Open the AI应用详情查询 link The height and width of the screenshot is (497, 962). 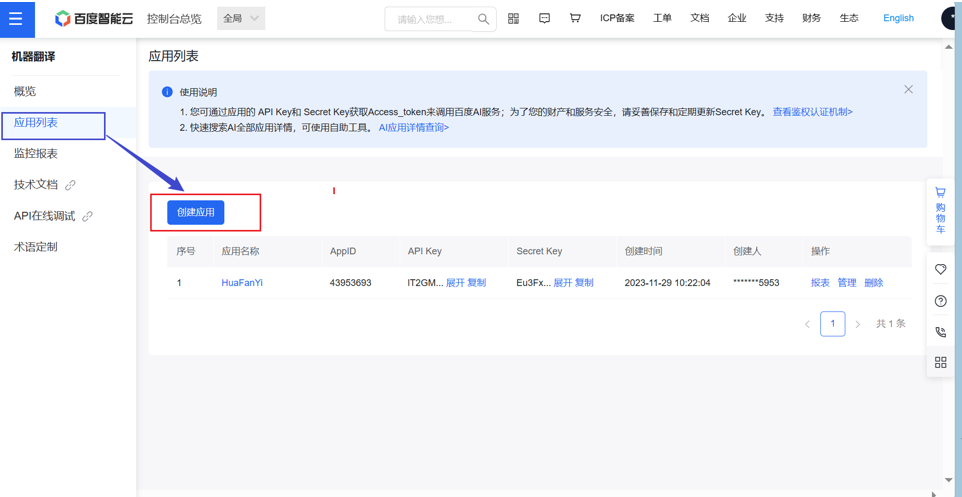point(414,128)
